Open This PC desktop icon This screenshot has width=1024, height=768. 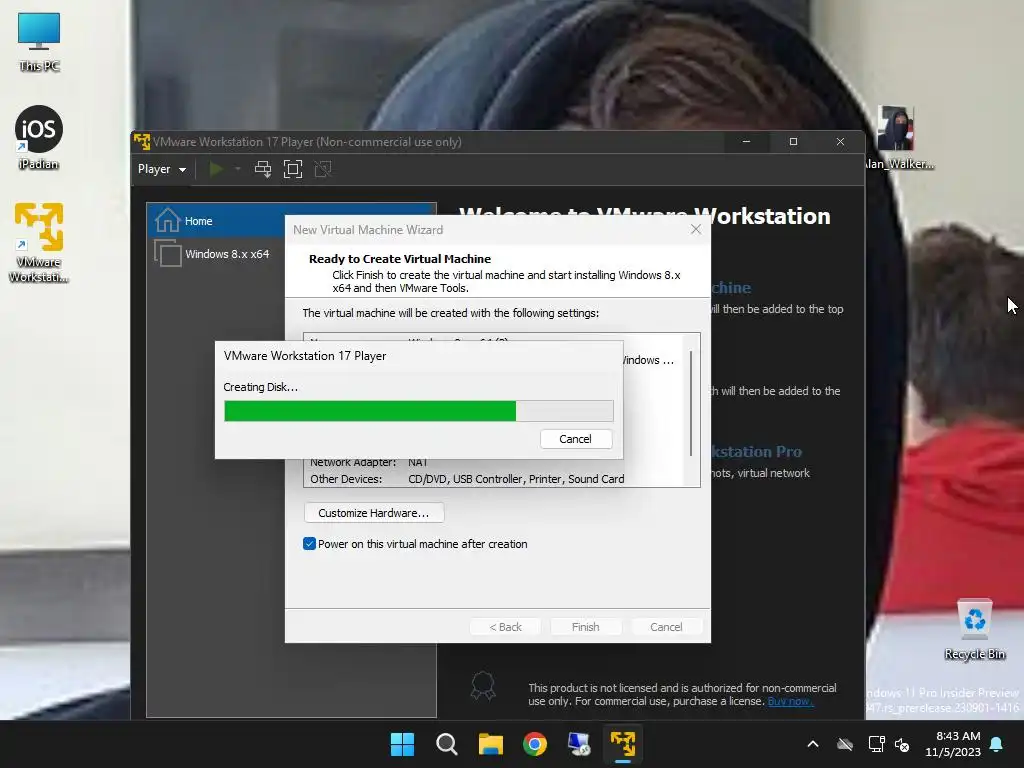point(39,42)
